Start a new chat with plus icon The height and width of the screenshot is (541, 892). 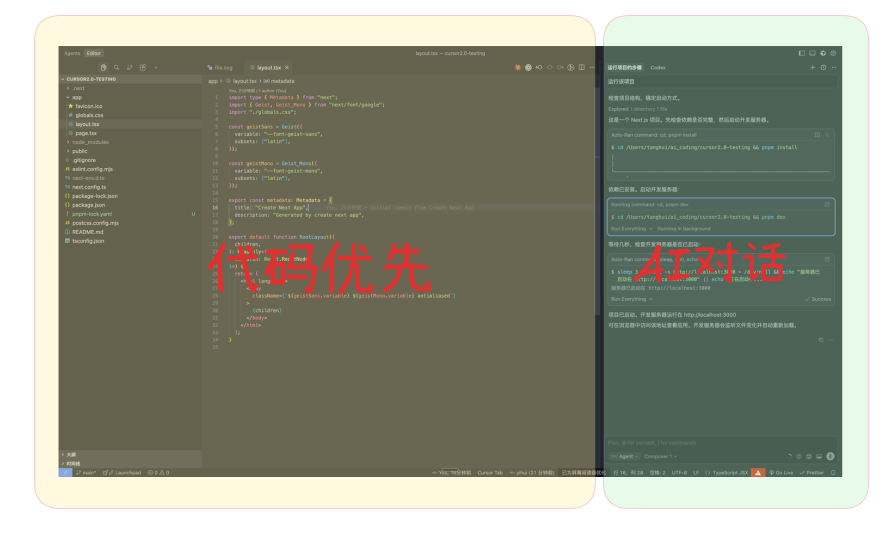[x=812, y=67]
